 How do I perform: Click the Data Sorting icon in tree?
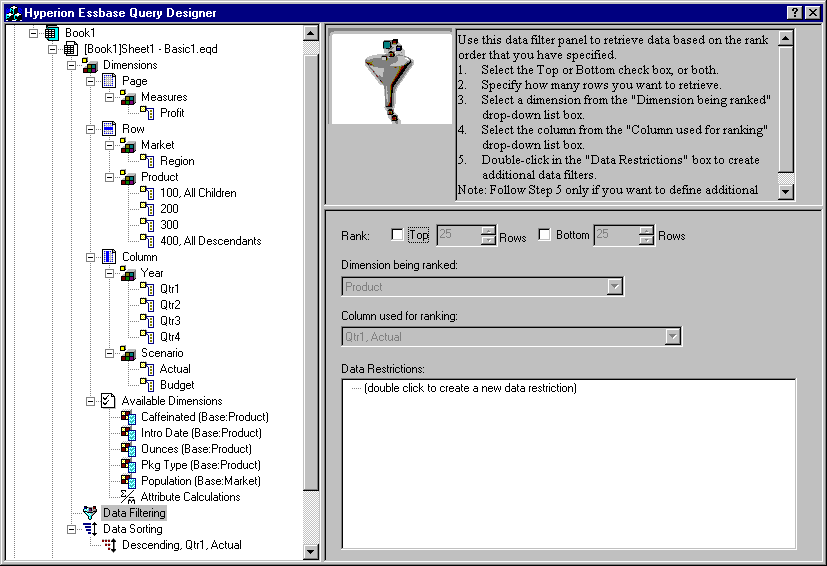[x=90, y=529]
